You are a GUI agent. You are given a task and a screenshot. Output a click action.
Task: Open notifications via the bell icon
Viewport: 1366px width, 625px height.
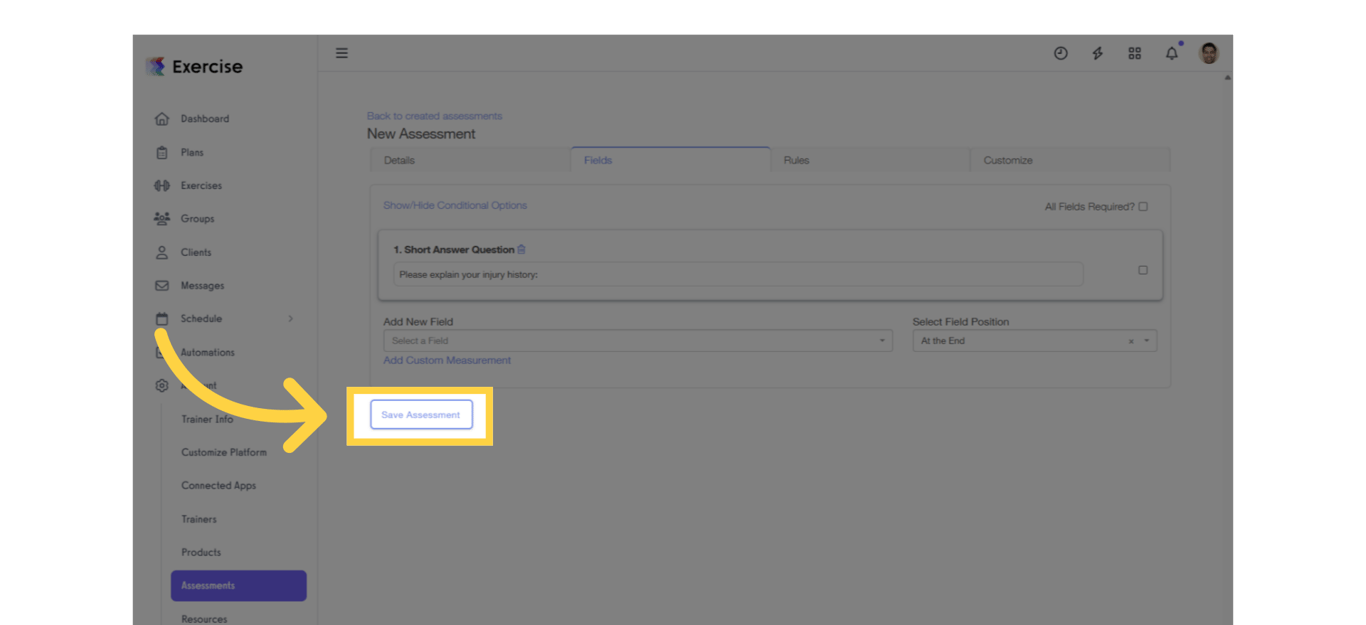[1171, 53]
